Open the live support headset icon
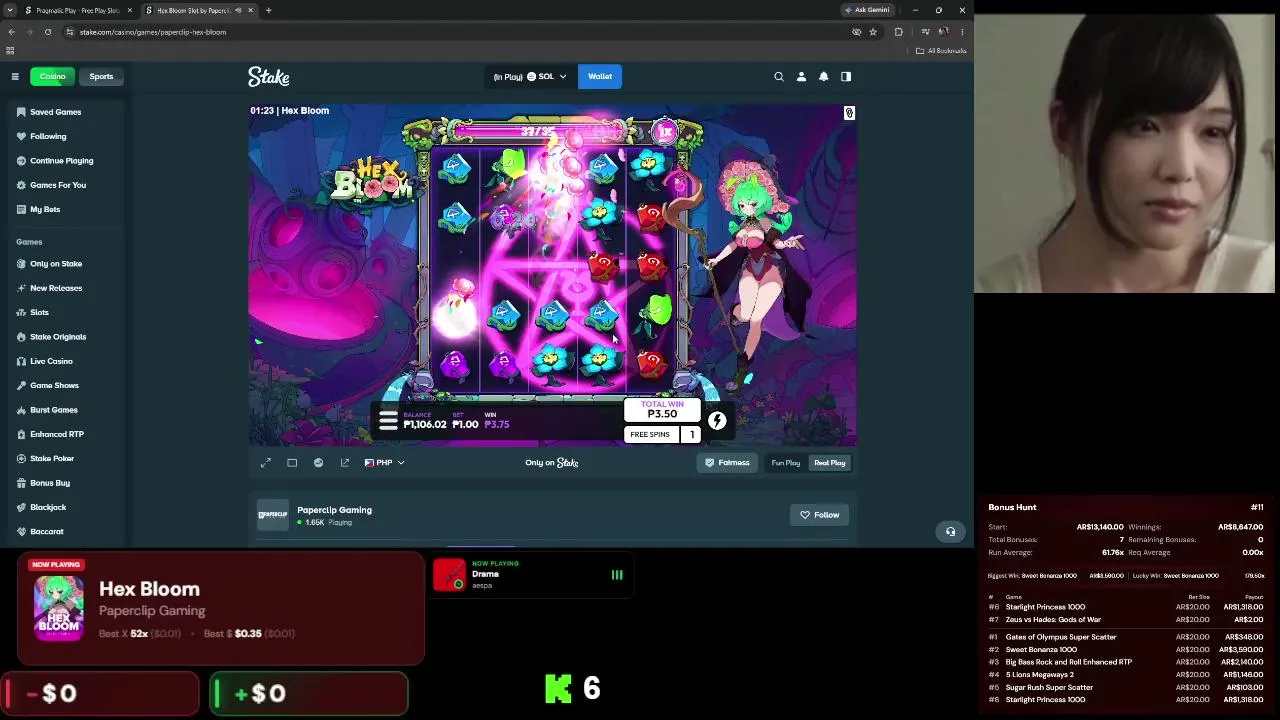Viewport: 1280px width, 720px height. click(x=950, y=531)
